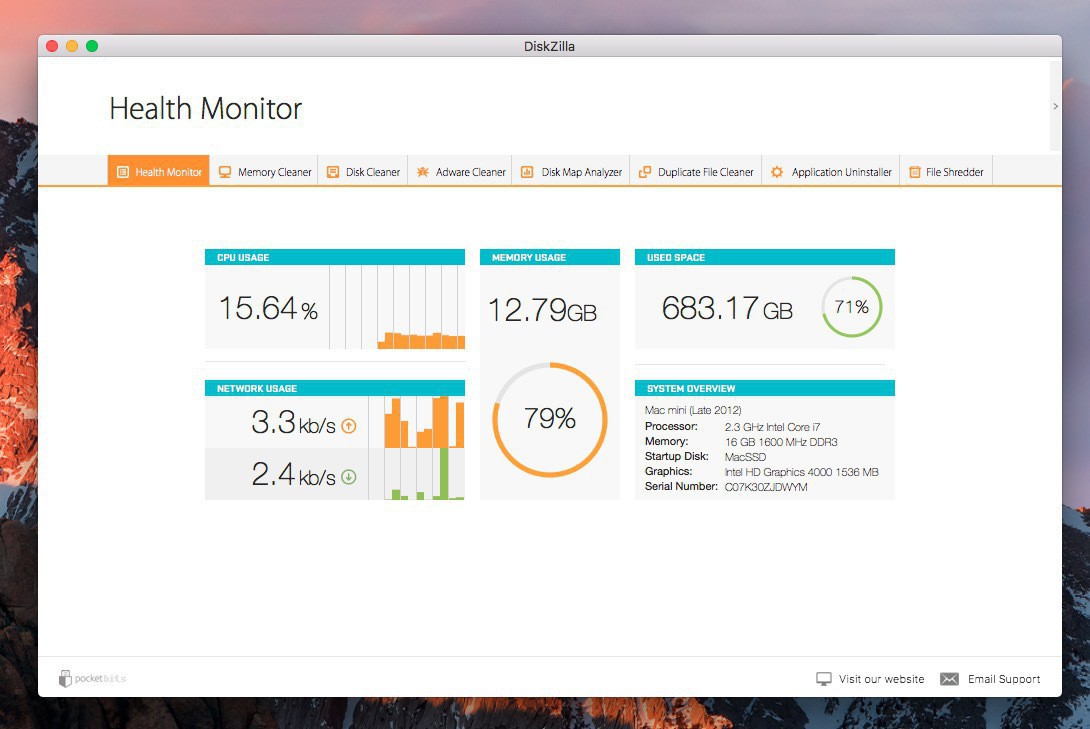Click the Adware Cleaner bug icon
This screenshot has height=729, width=1090.
point(423,172)
